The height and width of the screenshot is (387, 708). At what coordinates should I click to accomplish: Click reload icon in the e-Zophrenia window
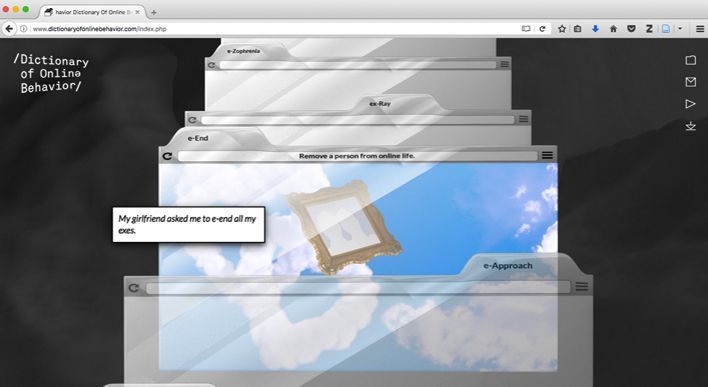pos(211,65)
